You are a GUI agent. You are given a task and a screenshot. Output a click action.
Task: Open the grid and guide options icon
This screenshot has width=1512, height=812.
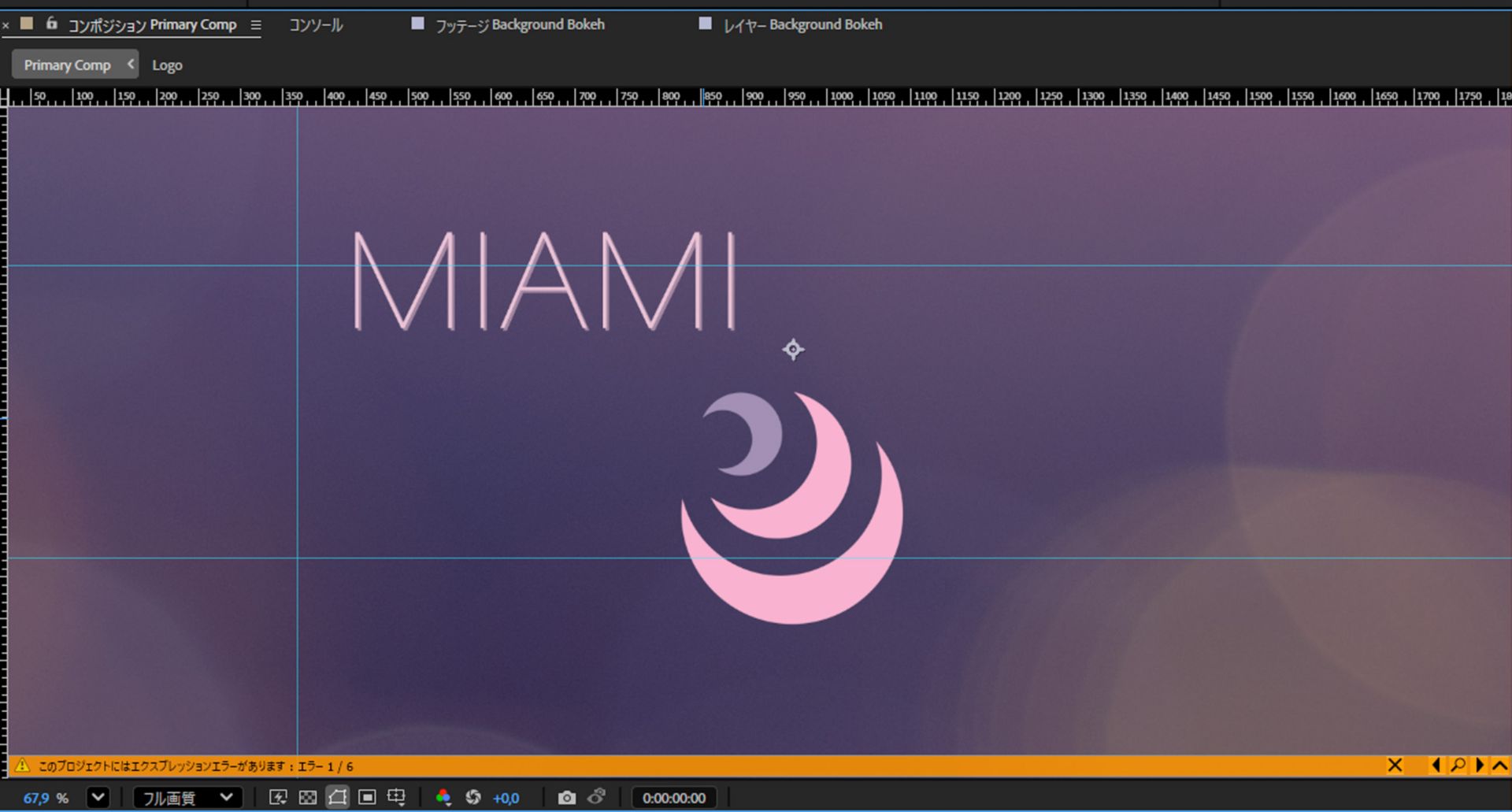point(396,798)
